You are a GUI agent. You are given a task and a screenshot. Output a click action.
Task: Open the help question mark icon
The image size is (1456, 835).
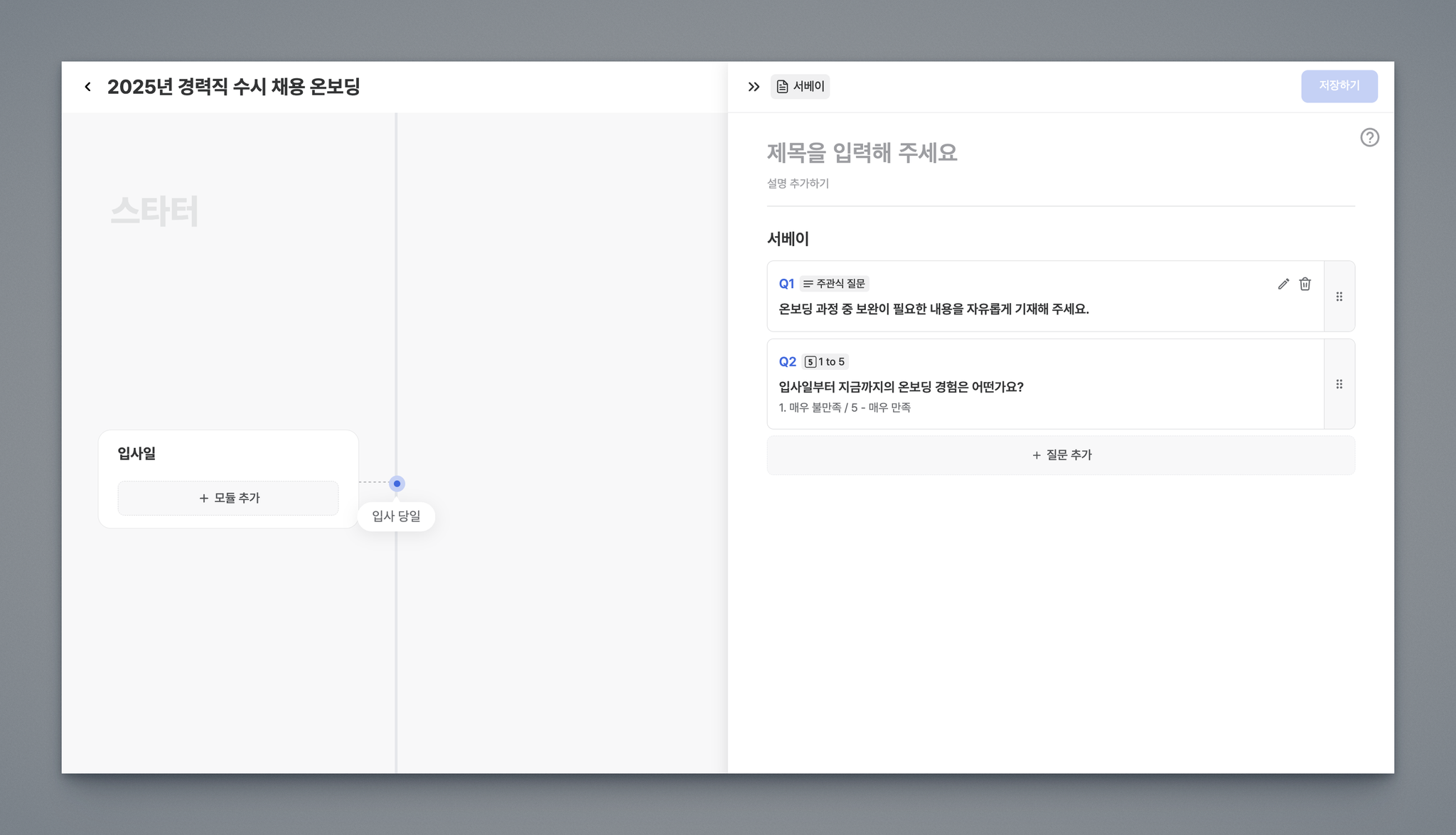[x=1369, y=137]
